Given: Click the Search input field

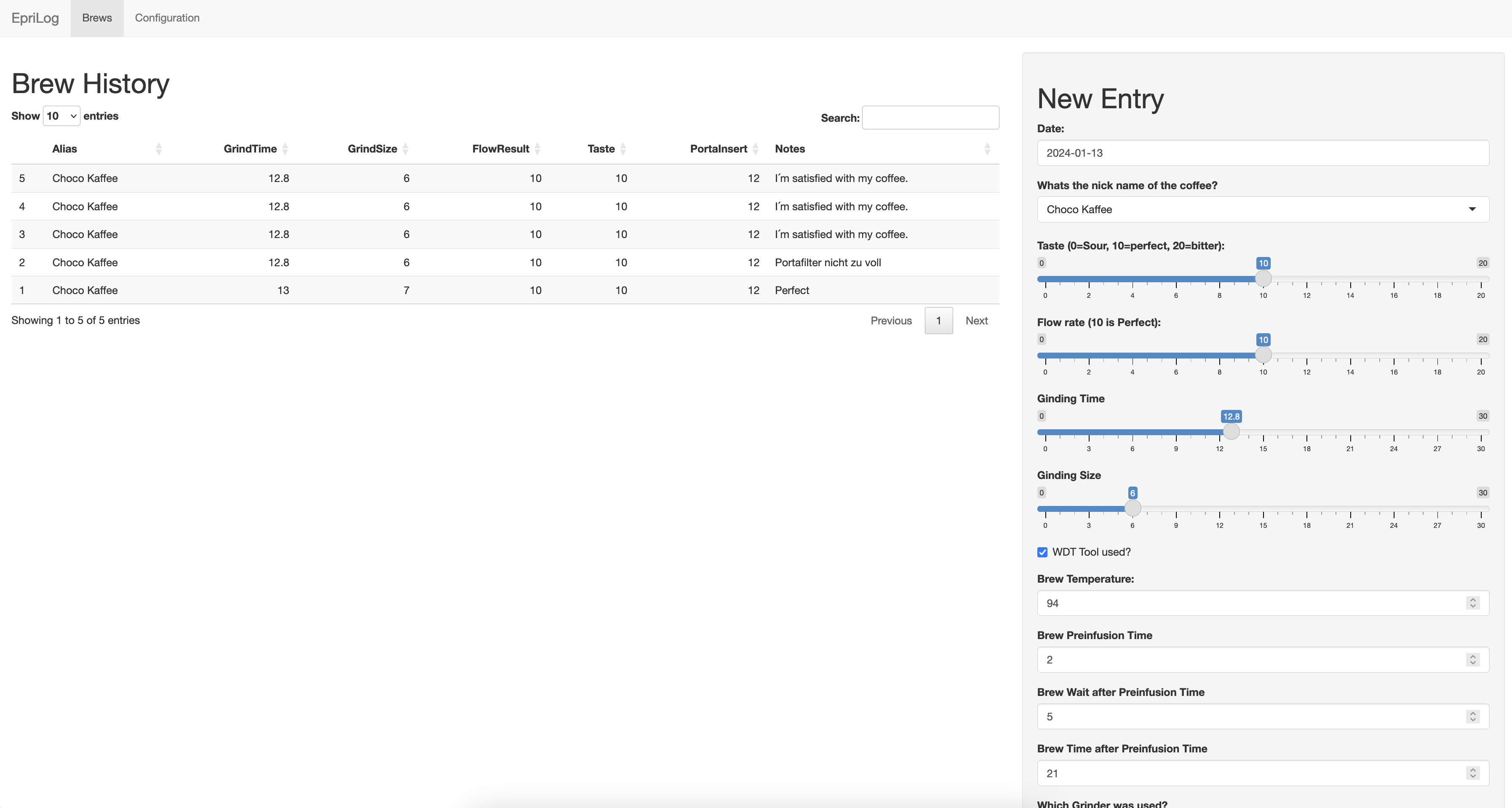Looking at the screenshot, I should coord(930,117).
